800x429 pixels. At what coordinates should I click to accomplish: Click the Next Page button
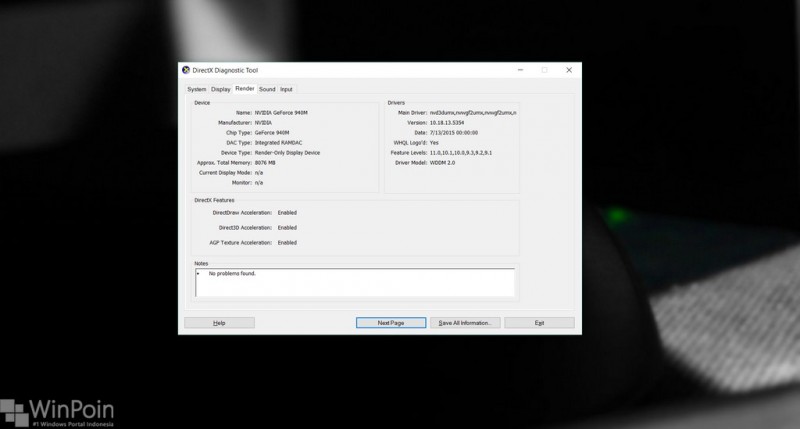391,323
